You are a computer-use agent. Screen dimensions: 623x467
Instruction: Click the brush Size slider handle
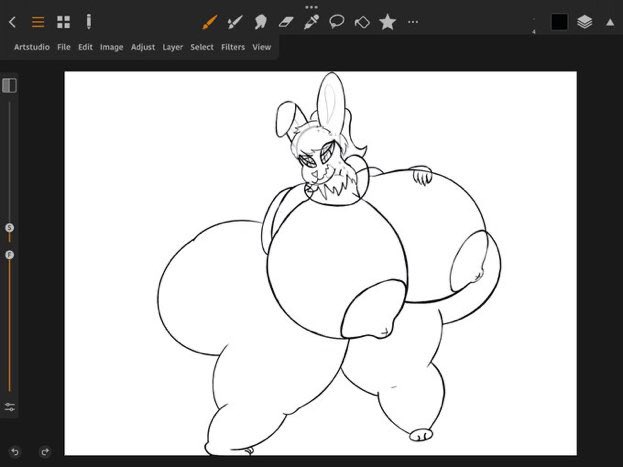(10, 228)
